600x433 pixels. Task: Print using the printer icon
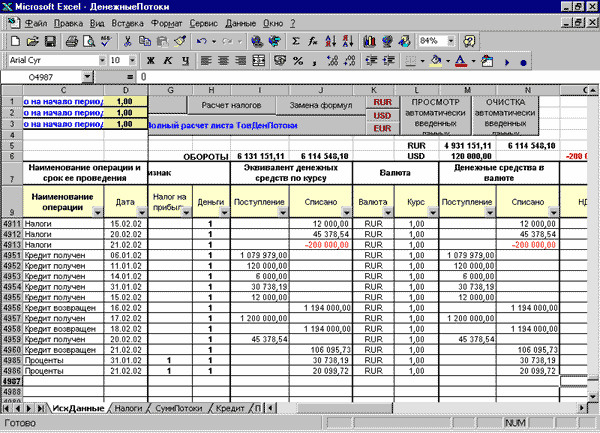[x=72, y=41]
